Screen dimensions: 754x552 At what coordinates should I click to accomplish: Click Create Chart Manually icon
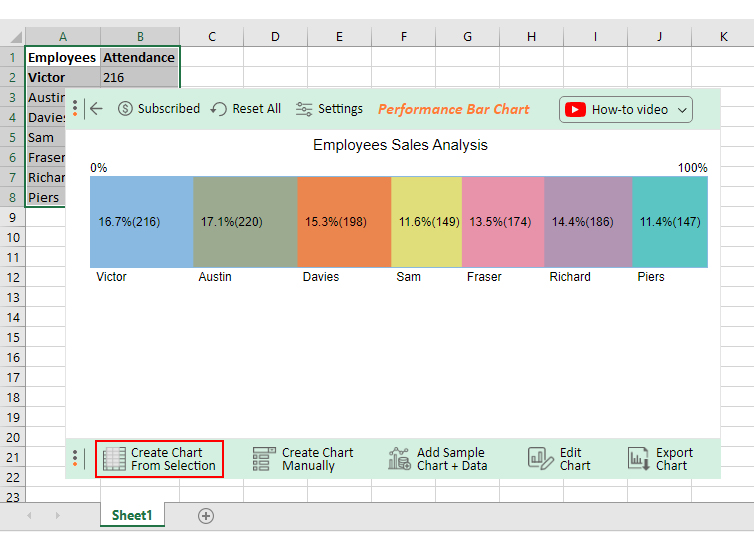[264, 459]
